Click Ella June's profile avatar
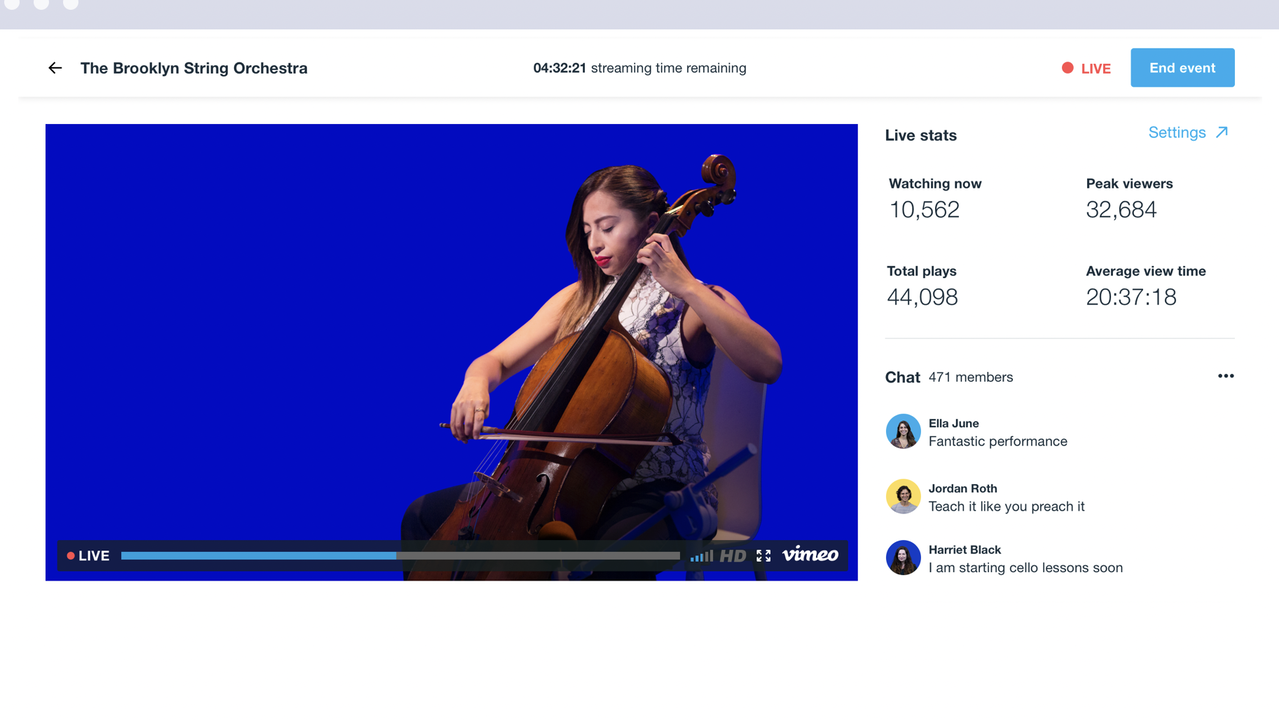This screenshot has width=1279, height=720. click(903, 431)
